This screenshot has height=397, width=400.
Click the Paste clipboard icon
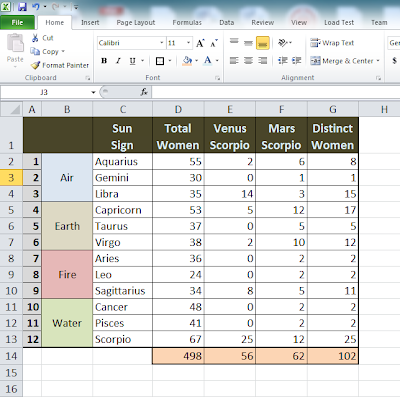[15, 43]
